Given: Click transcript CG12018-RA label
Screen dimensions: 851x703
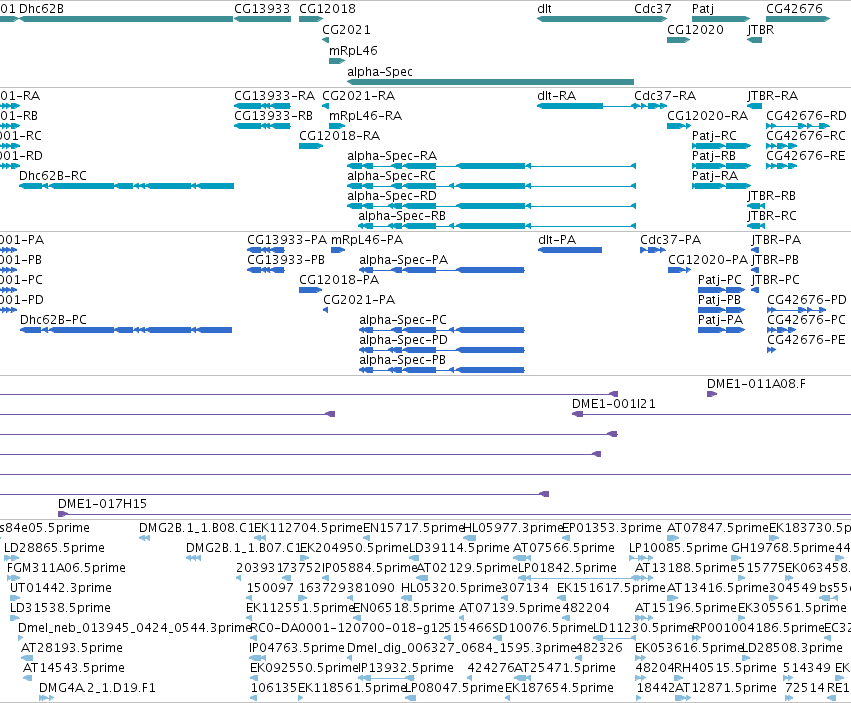Looking at the screenshot, I should click(x=339, y=136).
